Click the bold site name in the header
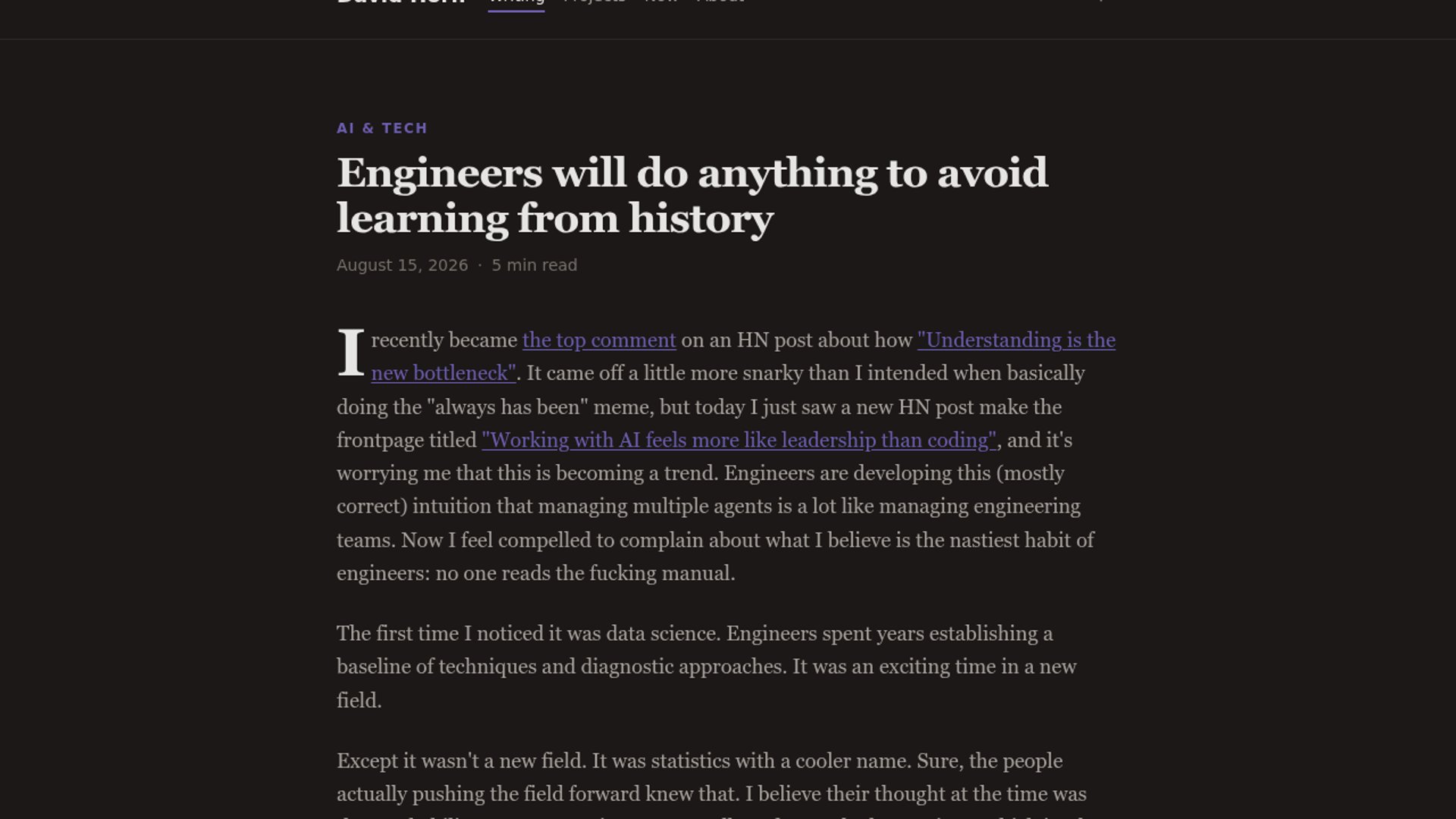This screenshot has height=819, width=1456. click(x=401, y=2)
